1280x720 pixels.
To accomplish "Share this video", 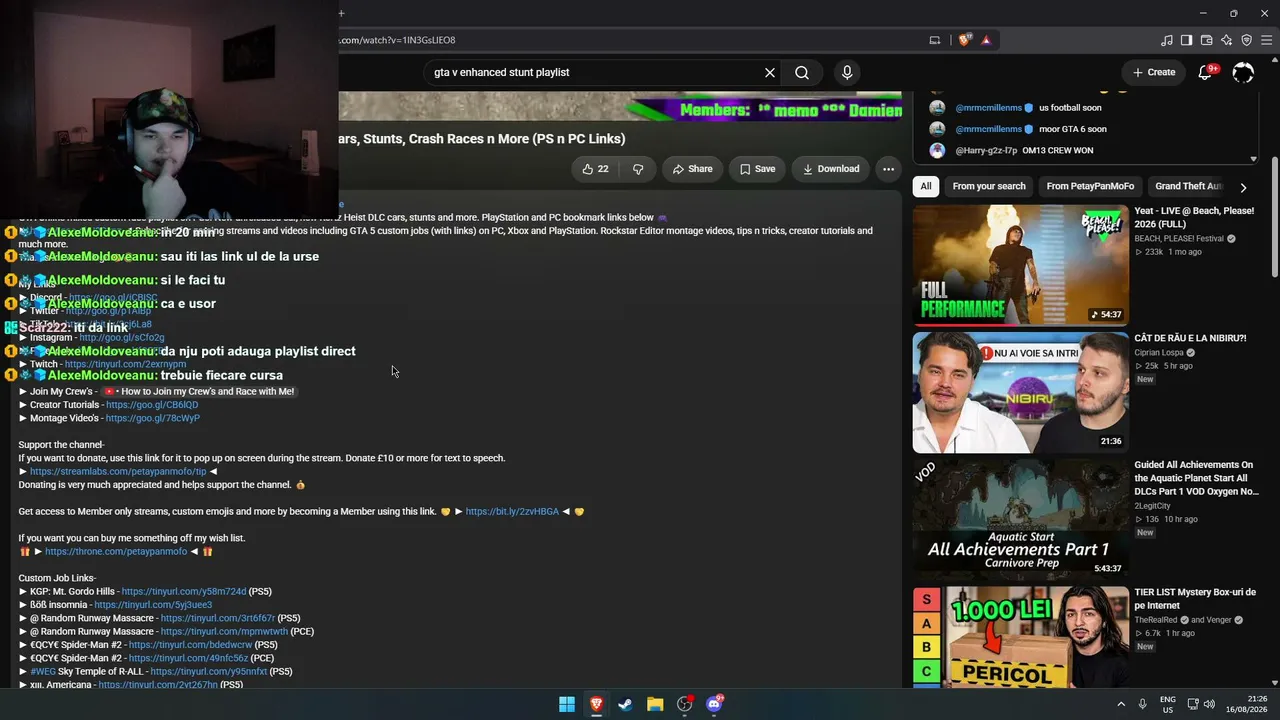I will (x=692, y=169).
